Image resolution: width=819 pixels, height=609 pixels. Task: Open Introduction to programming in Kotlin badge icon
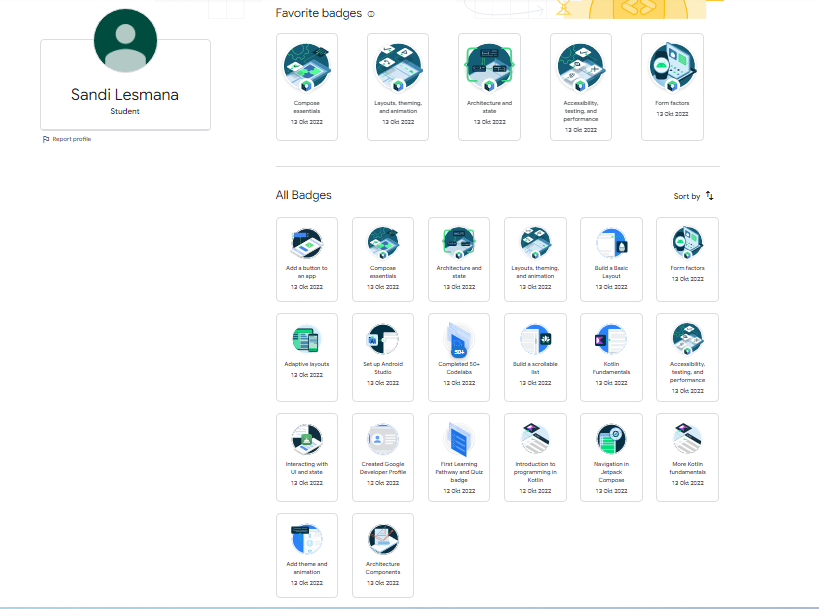(535, 439)
